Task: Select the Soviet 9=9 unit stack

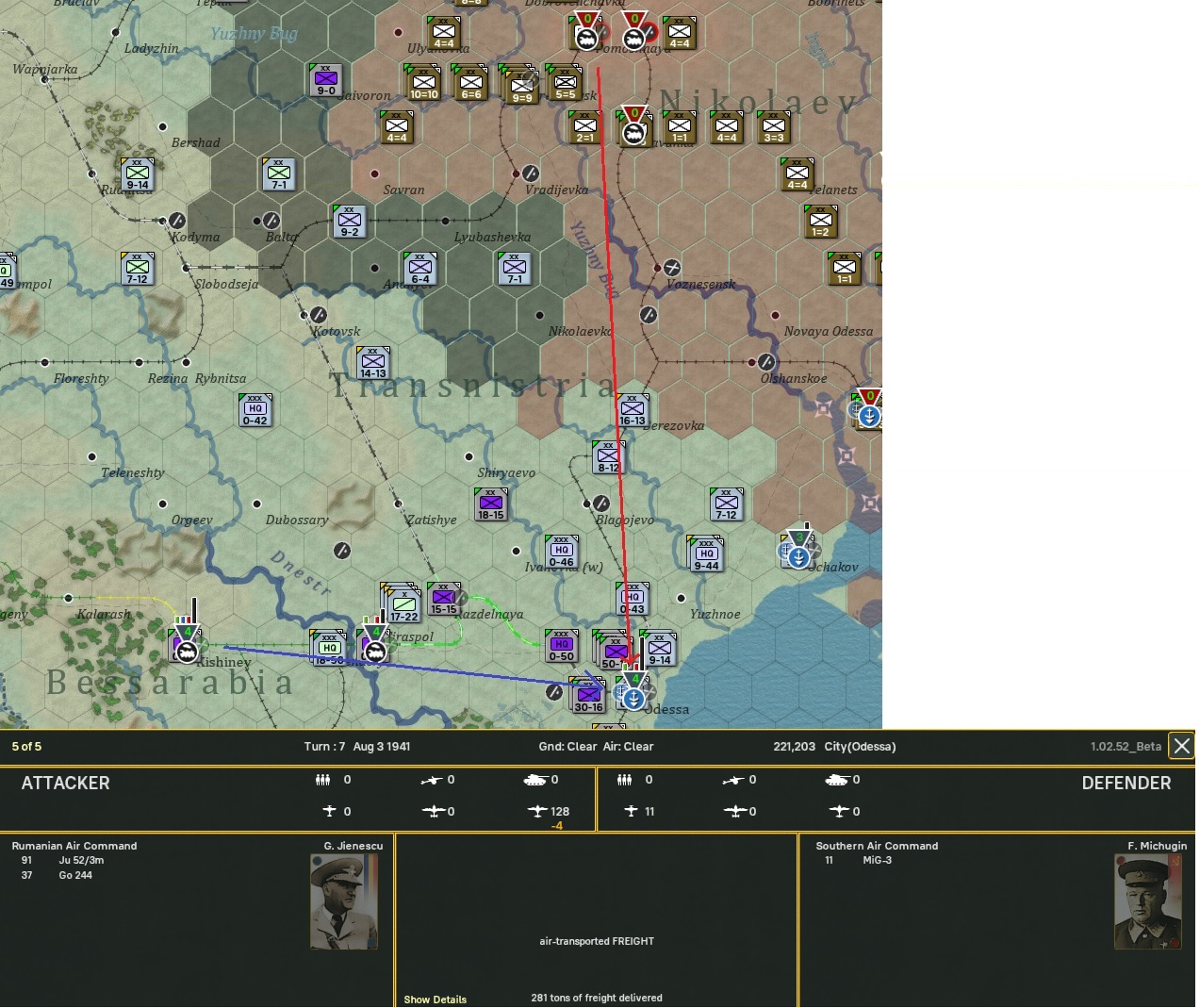Action: tap(520, 85)
